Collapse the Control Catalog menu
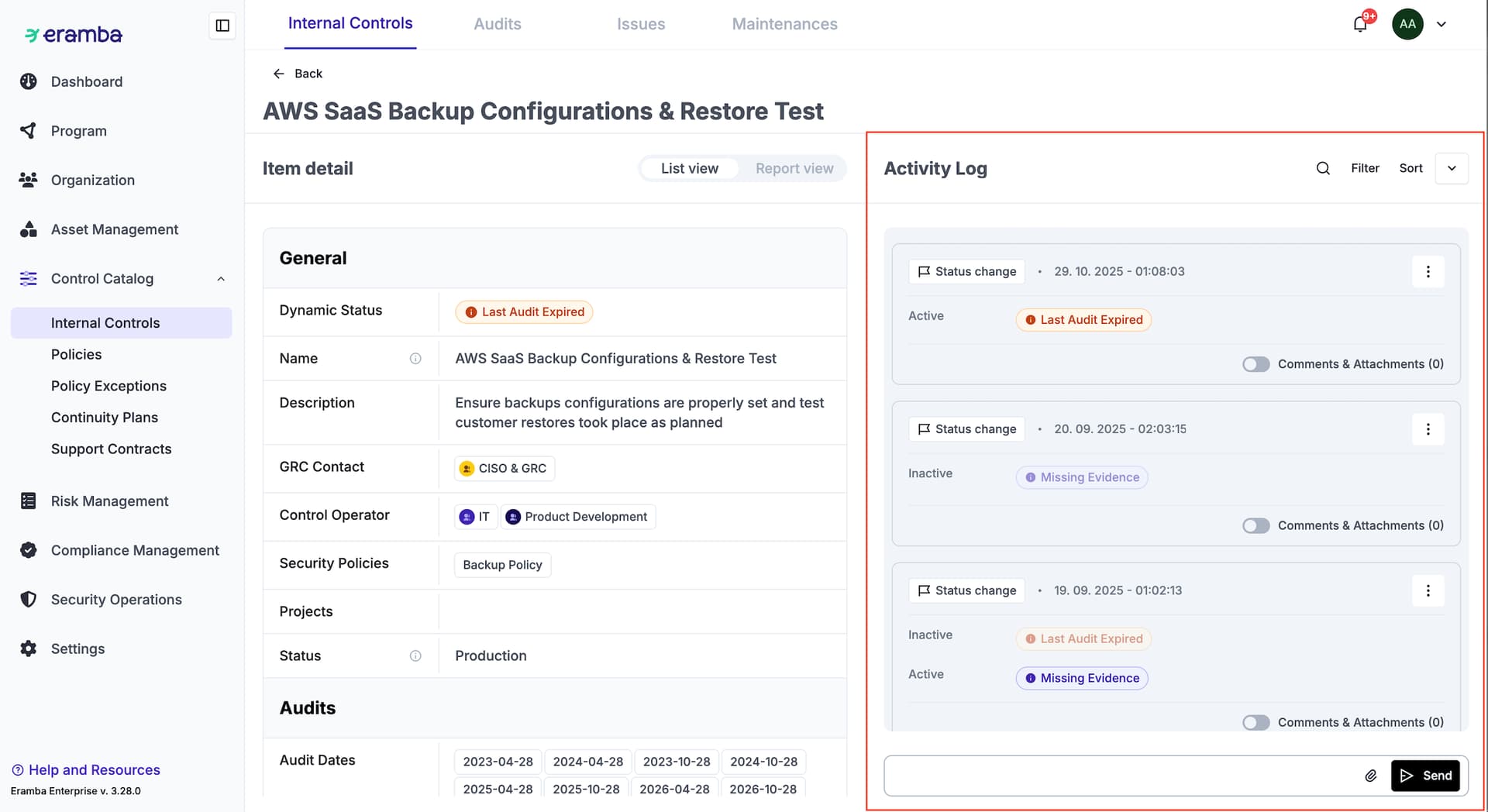 (x=221, y=279)
